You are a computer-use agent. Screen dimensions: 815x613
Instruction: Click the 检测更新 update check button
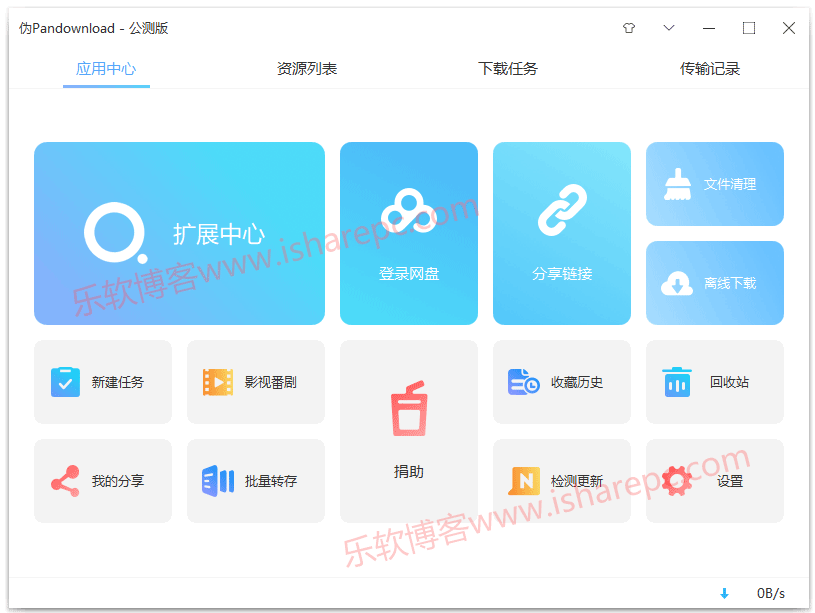click(561, 481)
